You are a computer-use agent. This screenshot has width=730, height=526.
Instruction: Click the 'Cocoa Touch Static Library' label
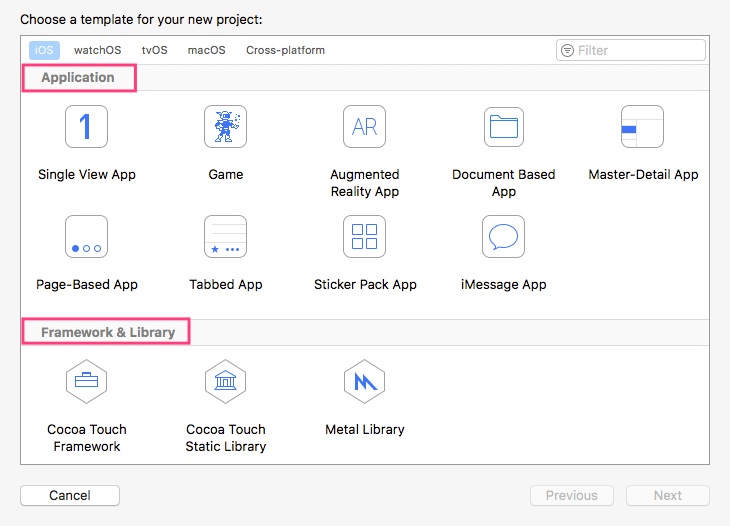point(226,438)
